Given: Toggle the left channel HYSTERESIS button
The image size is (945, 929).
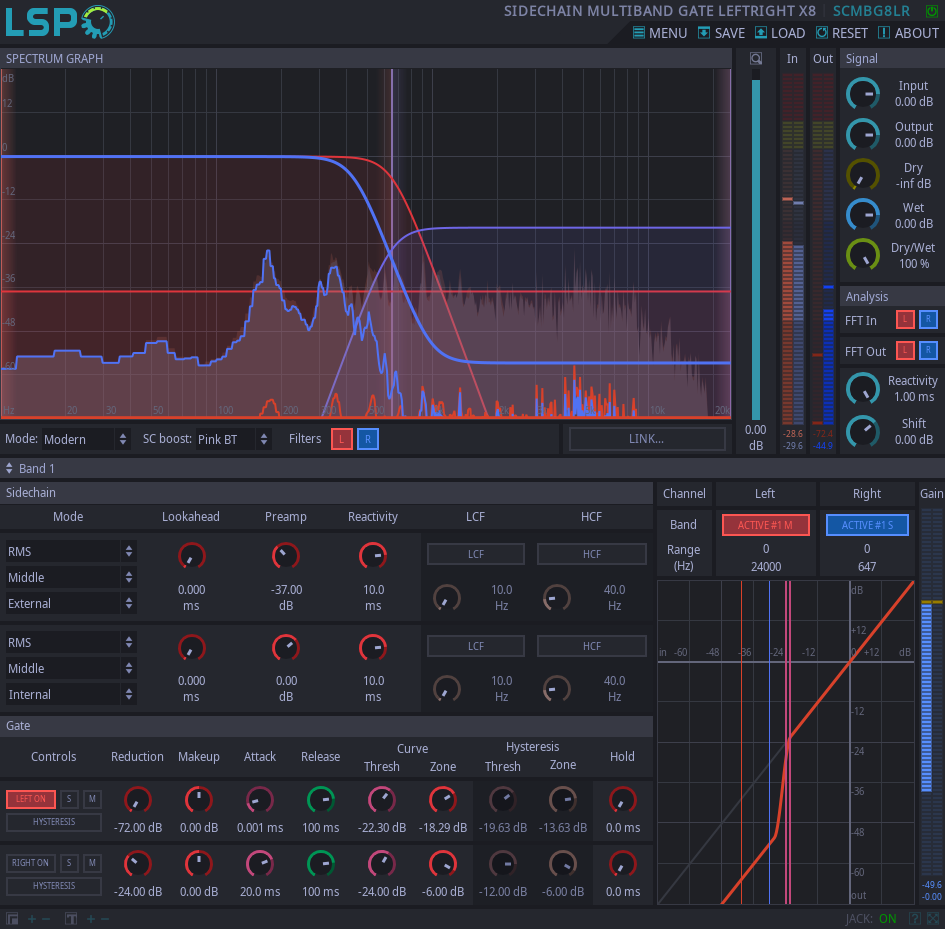Looking at the screenshot, I should [54, 822].
